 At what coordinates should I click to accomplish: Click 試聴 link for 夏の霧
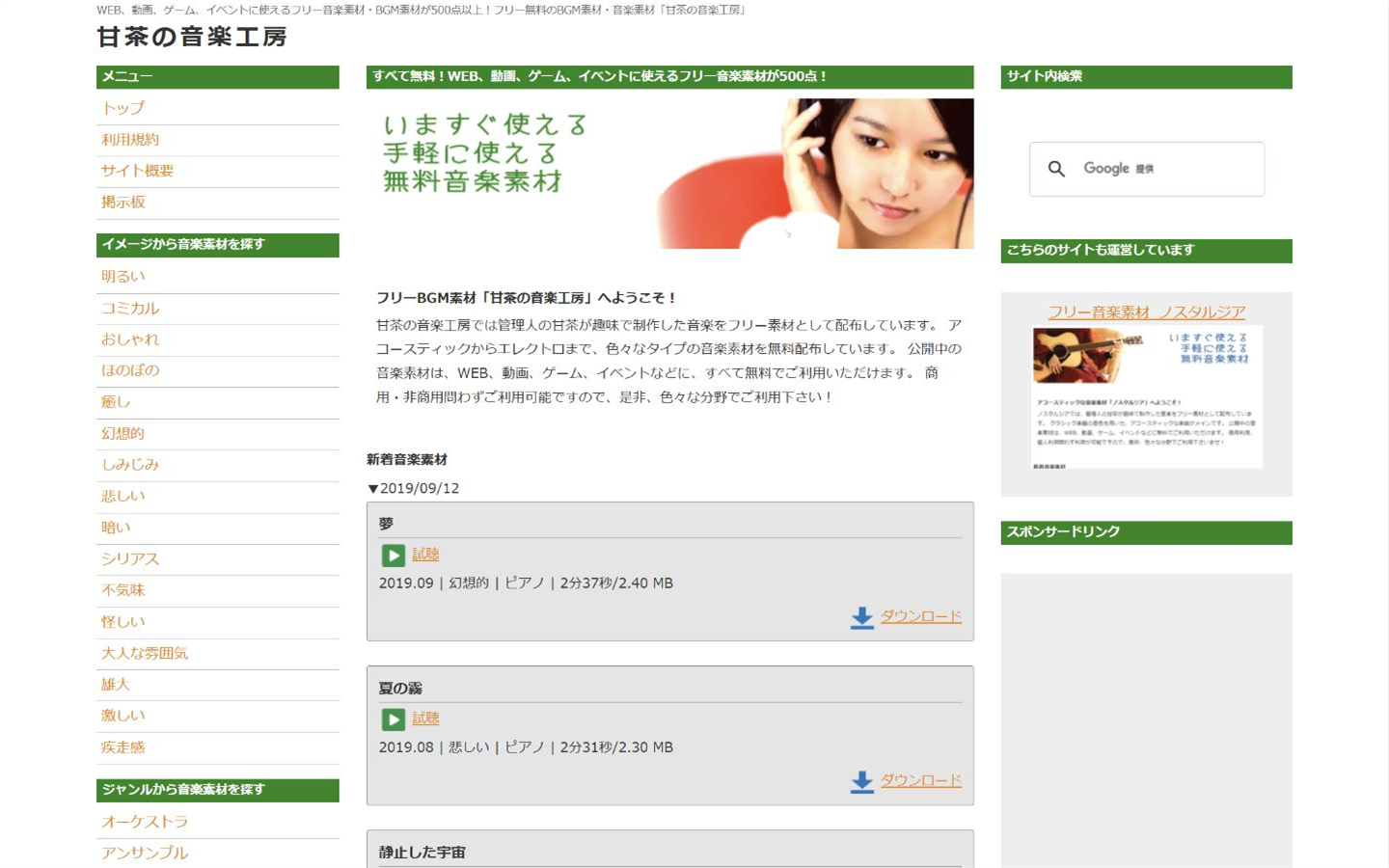[x=425, y=719]
